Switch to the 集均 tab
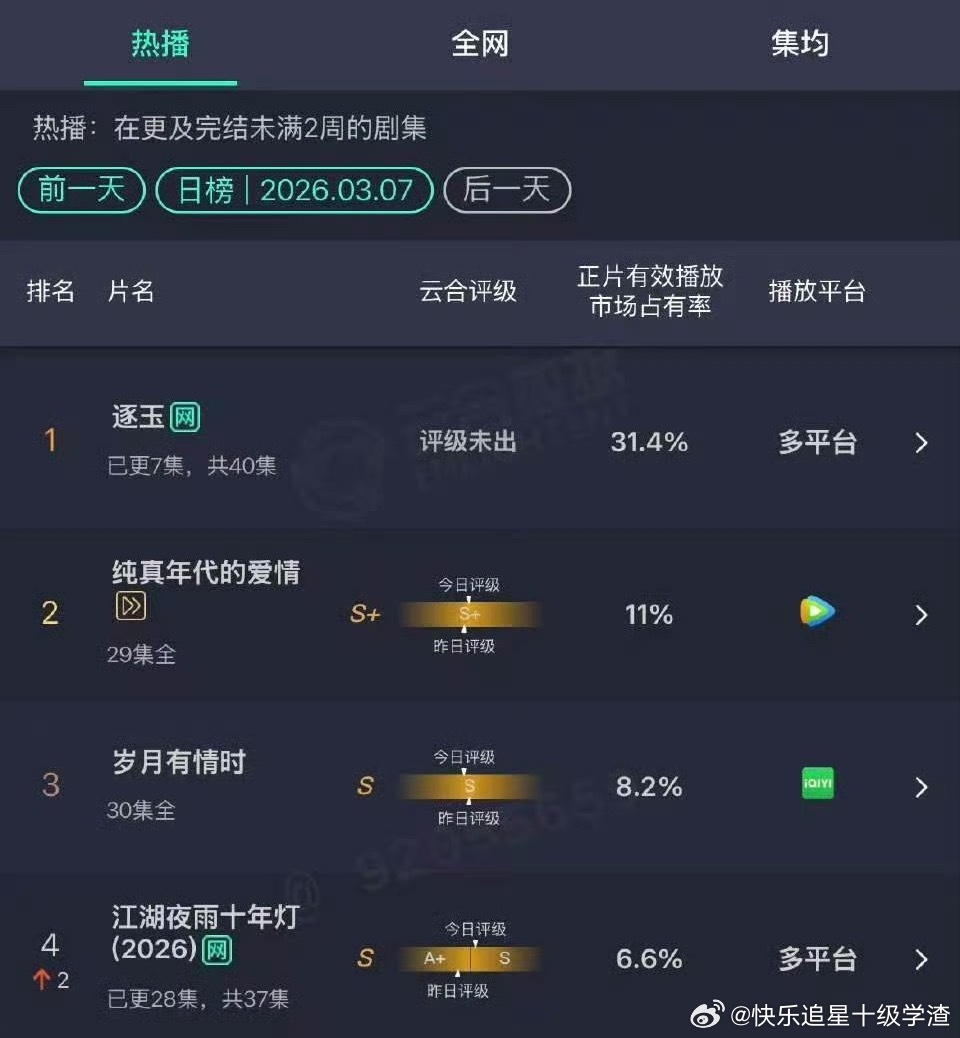The height and width of the screenshot is (1038, 960). (x=800, y=44)
